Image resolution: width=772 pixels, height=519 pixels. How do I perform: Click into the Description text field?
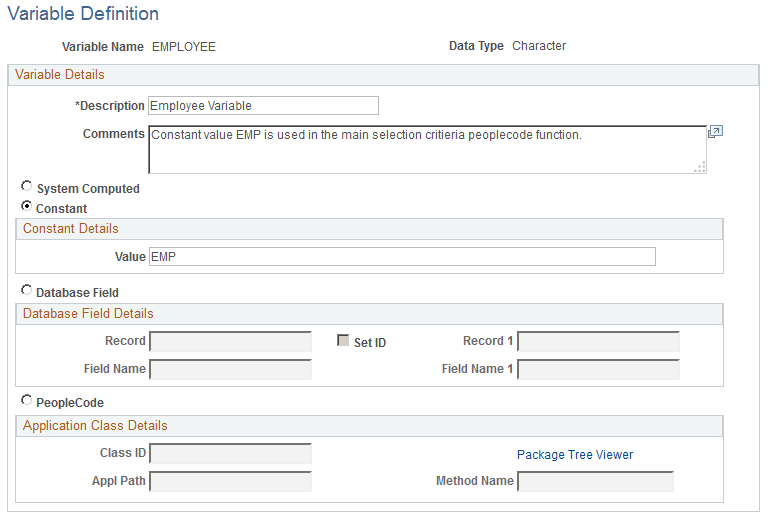tap(263, 106)
